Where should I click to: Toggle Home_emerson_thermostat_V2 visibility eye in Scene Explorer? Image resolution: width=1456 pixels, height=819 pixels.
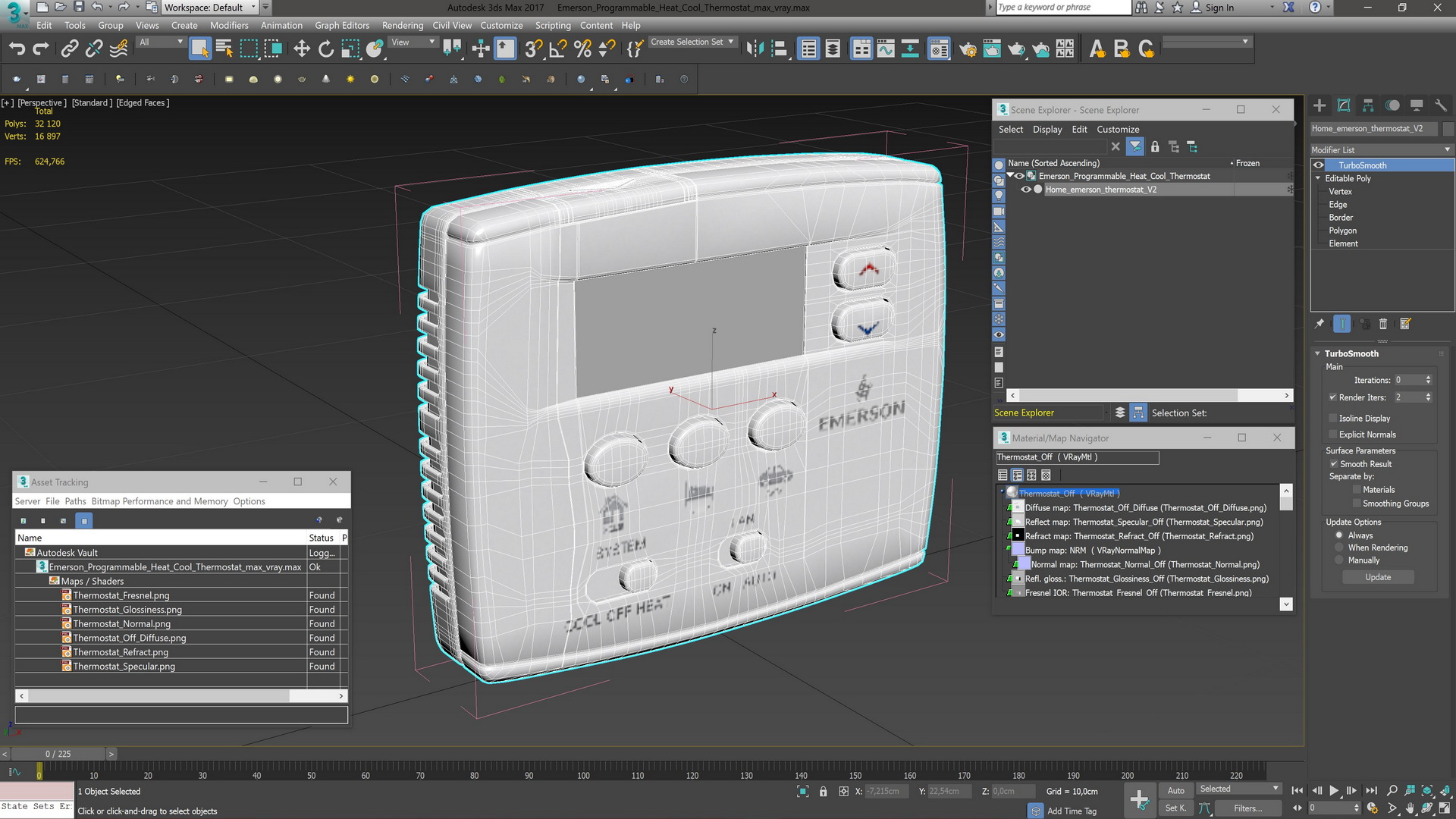click(1026, 190)
